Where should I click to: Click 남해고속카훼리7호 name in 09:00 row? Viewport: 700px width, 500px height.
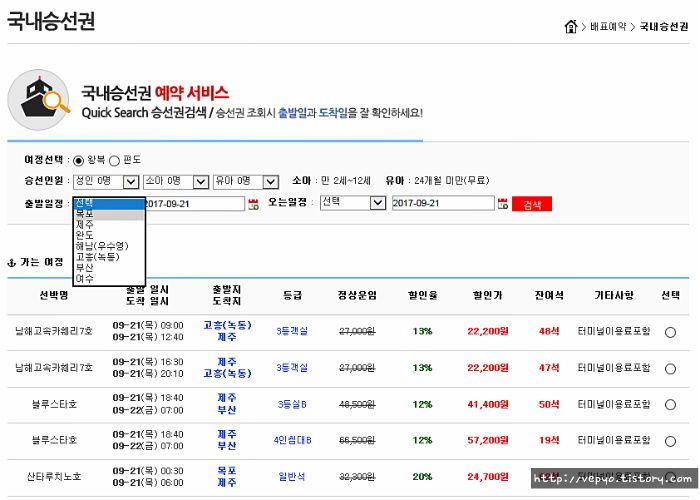coord(54,331)
